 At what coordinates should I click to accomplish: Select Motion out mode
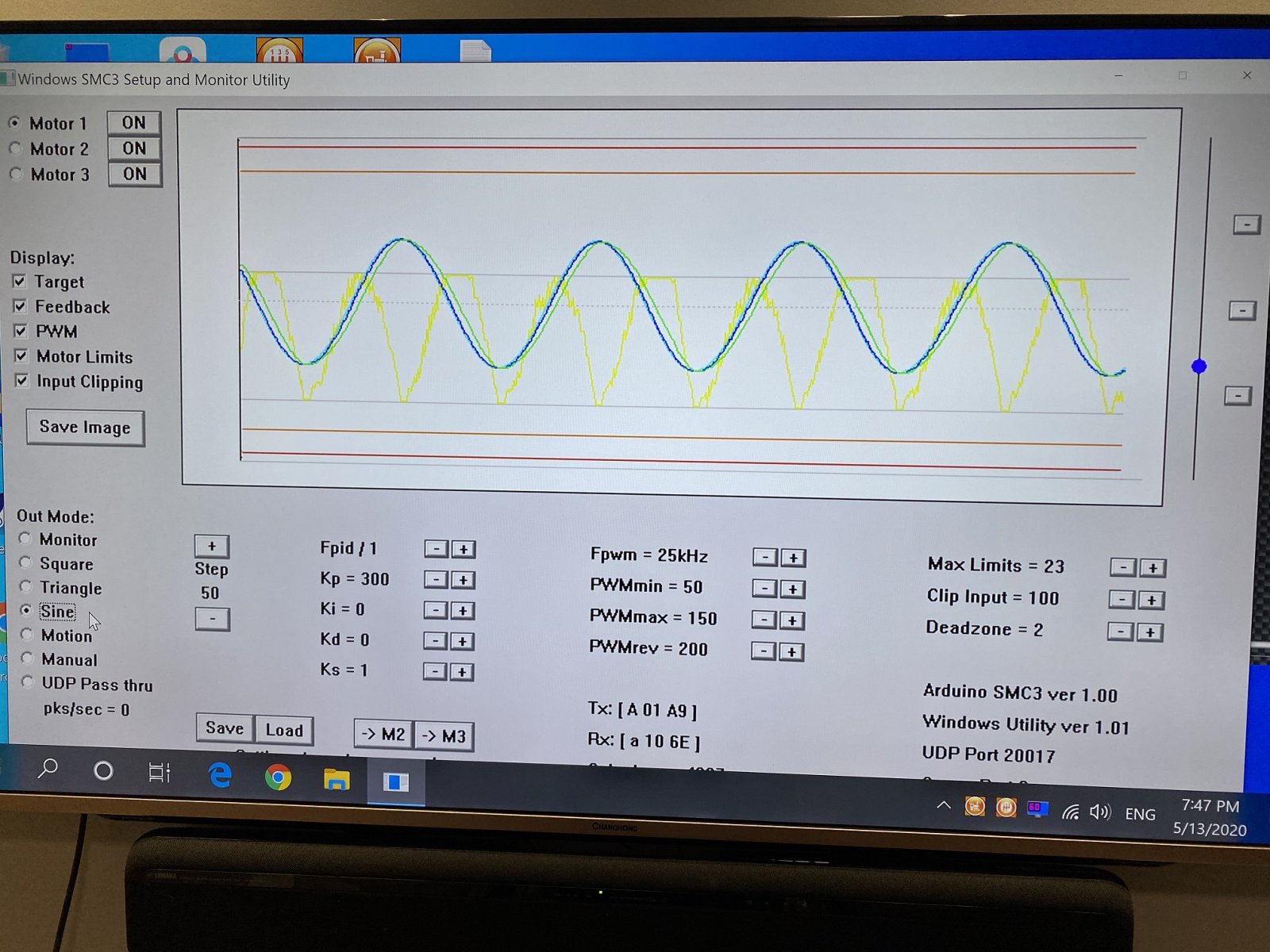pyautogui.click(x=27, y=635)
